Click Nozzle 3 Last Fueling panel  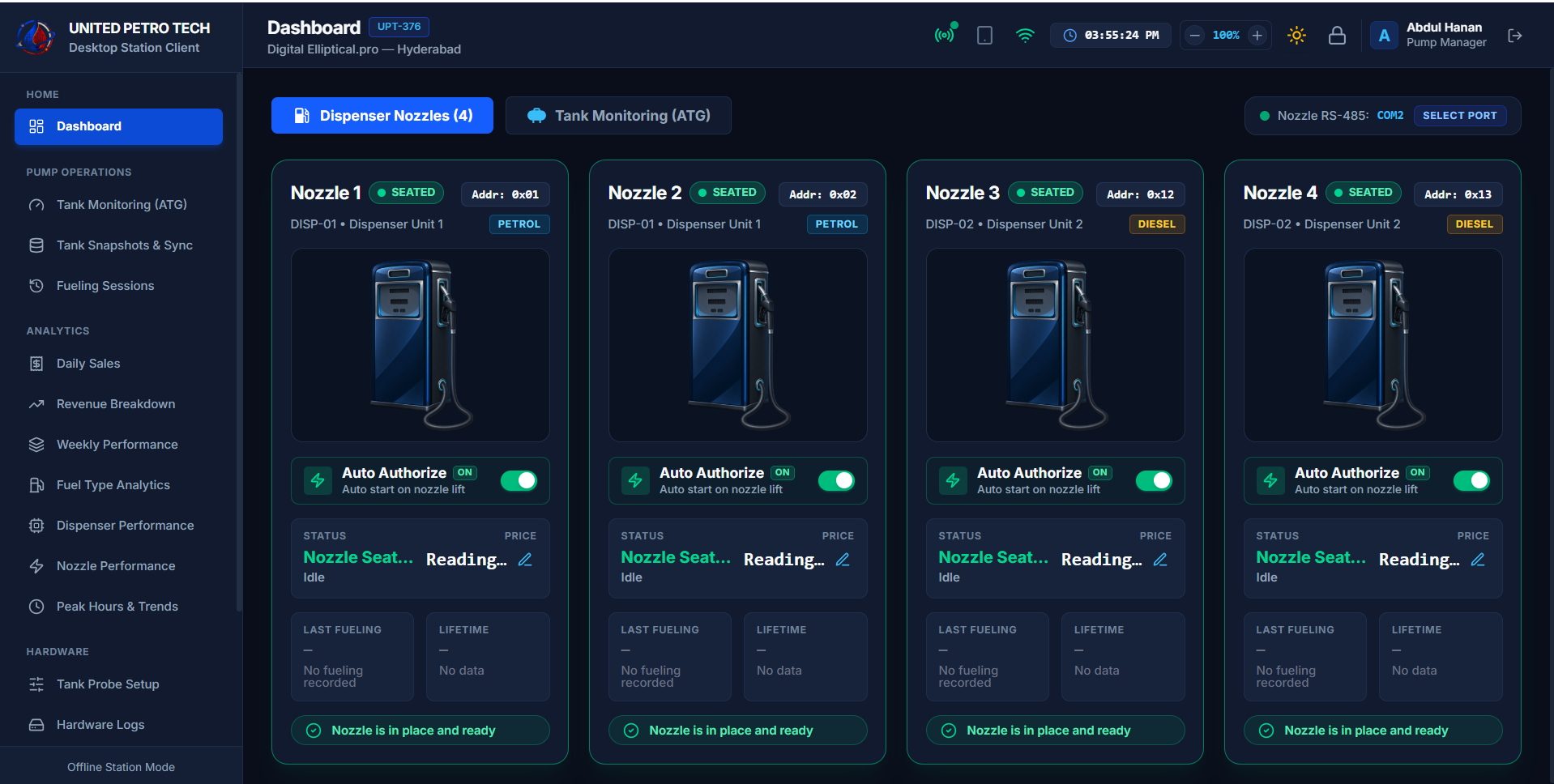click(x=988, y=657)
